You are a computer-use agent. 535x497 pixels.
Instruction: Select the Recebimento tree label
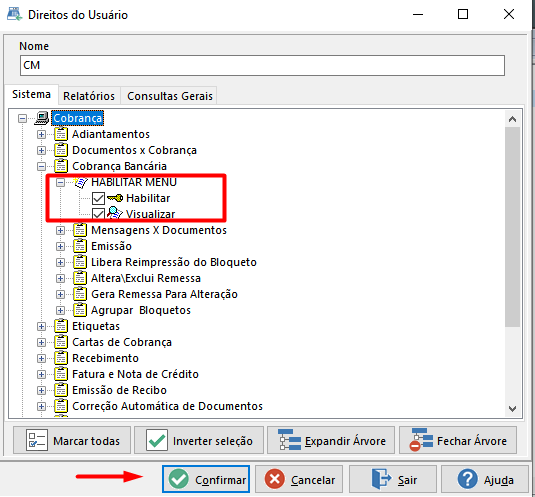tap(105, 359)
